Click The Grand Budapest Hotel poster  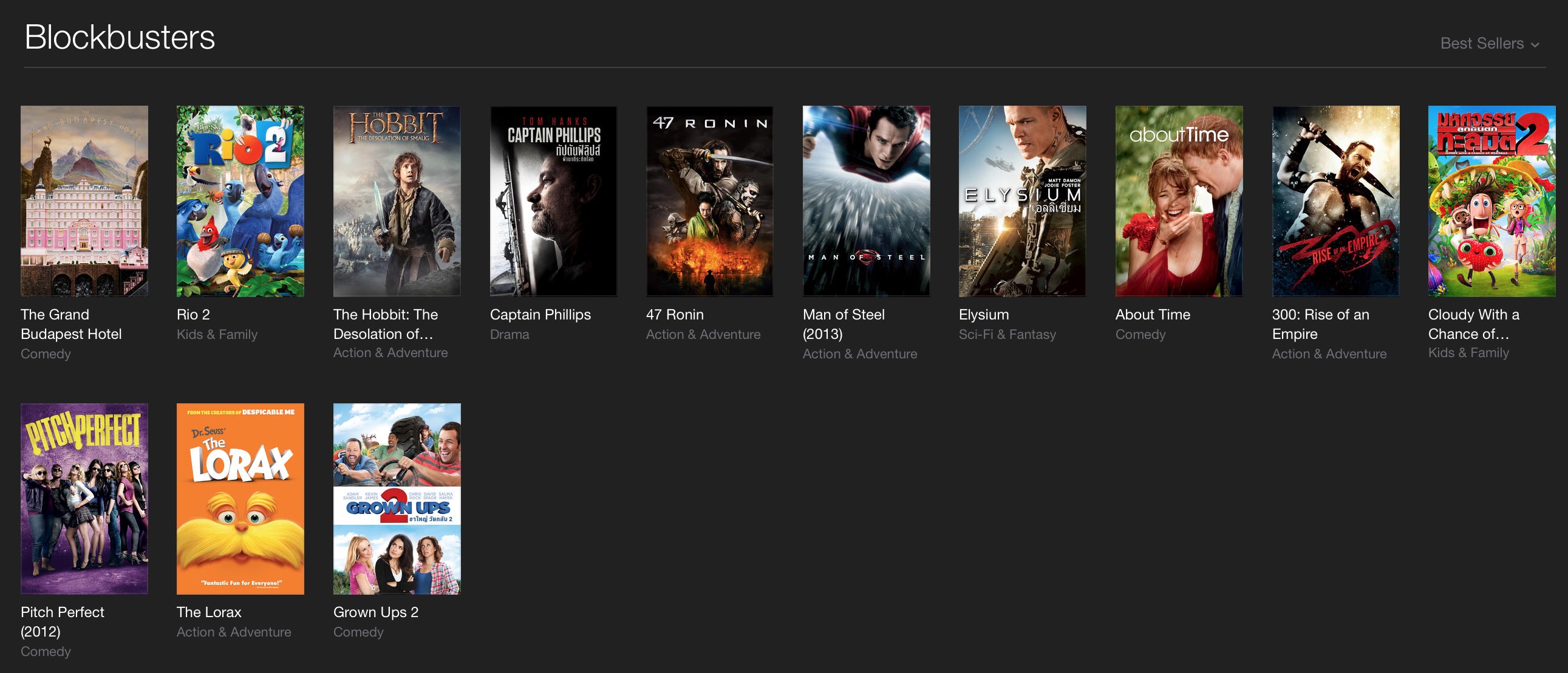coord(84,201)
